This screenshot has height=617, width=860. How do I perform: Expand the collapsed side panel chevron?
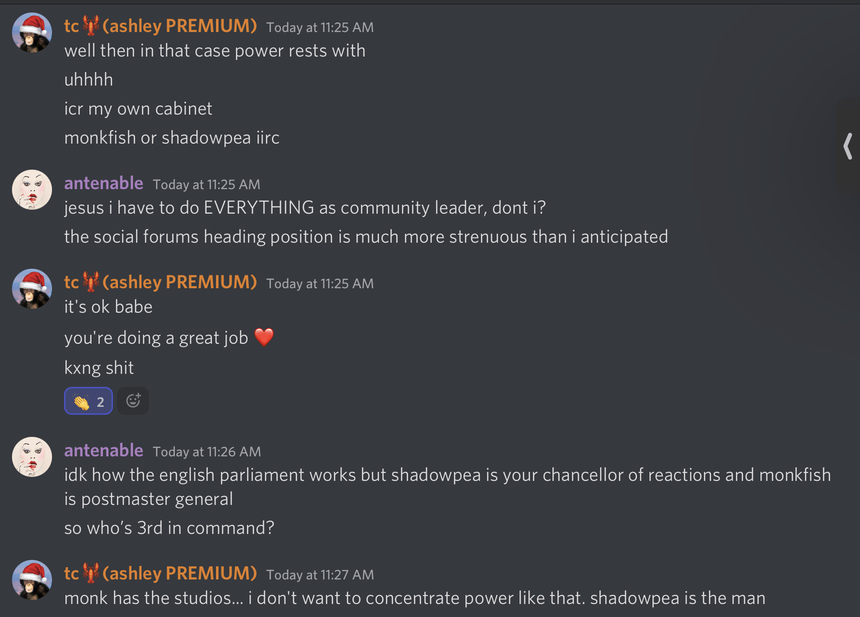coord(847,146)
